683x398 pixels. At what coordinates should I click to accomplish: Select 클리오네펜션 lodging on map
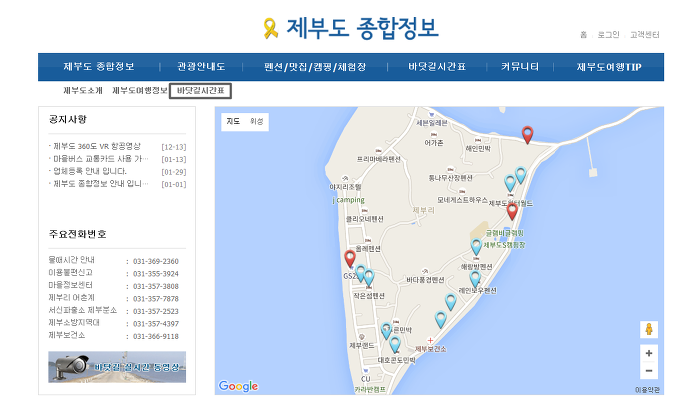(365, 219)
